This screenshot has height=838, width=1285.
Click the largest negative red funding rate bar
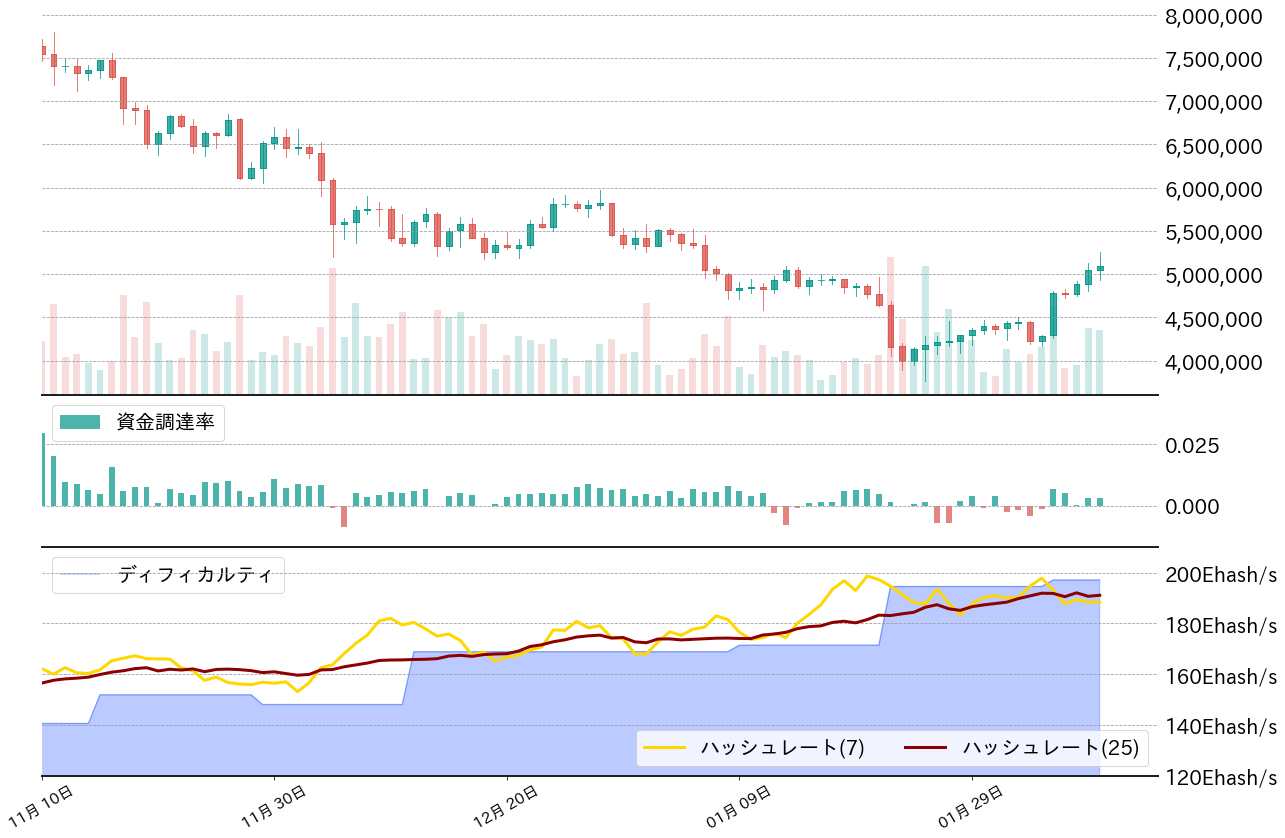click(343, 516)
